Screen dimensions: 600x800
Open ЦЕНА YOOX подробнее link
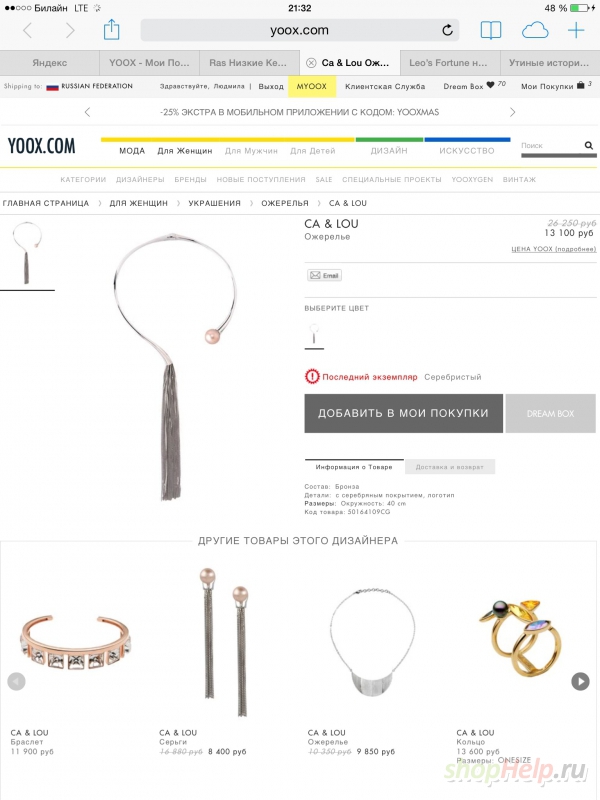pos(553,249)
